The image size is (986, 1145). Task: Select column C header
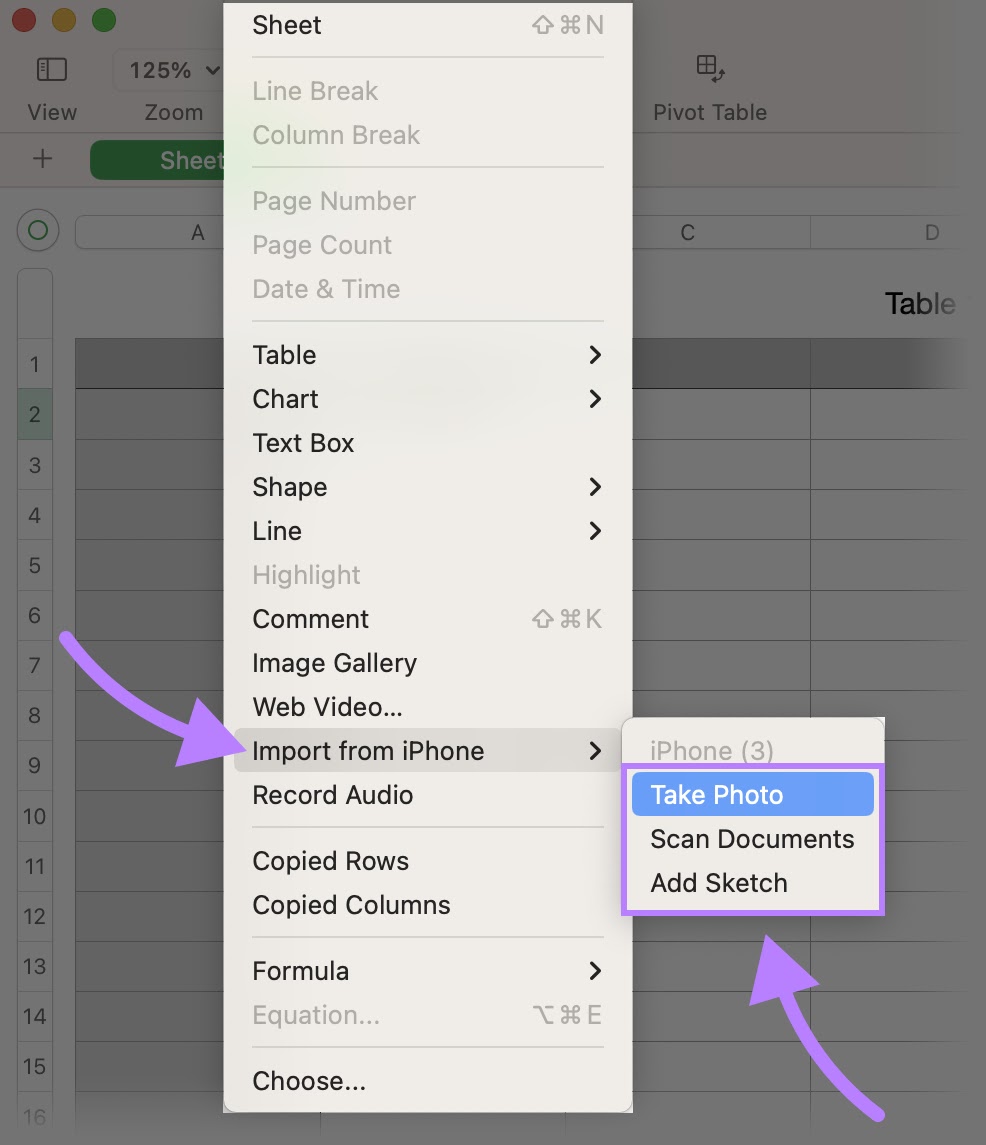(x=687, y=232)
